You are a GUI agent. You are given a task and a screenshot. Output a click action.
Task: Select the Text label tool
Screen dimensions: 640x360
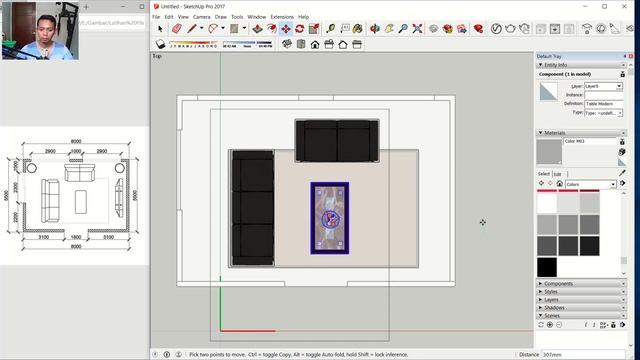tap(344, 29)
